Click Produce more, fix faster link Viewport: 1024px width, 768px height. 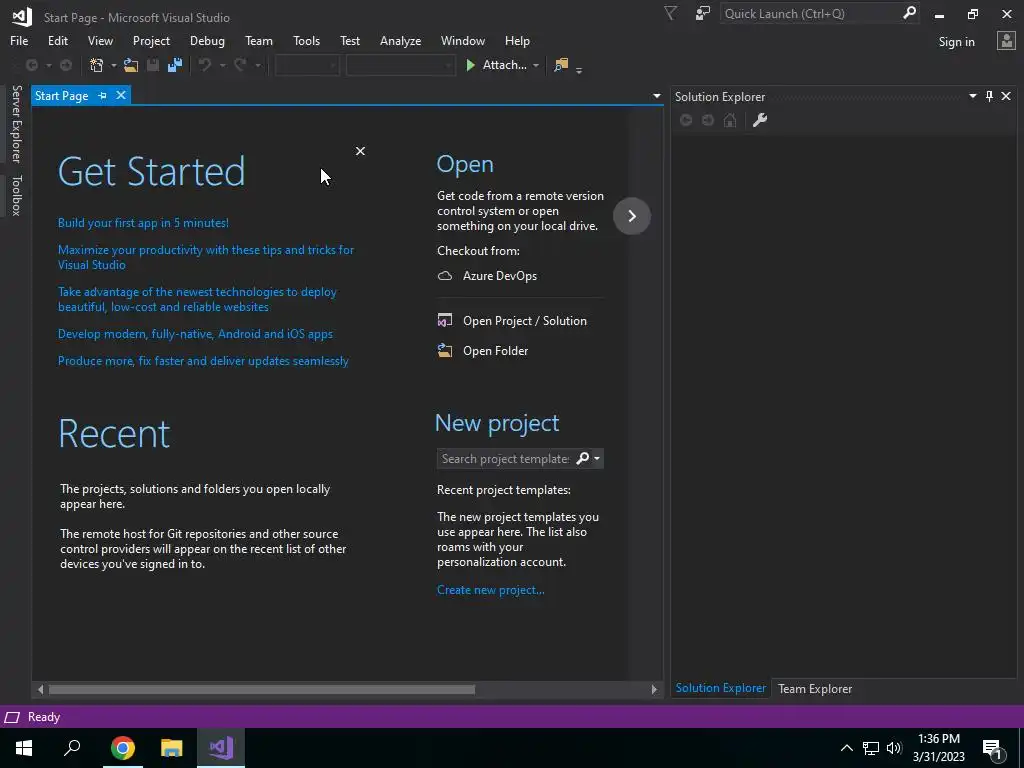tap(203, 360)
